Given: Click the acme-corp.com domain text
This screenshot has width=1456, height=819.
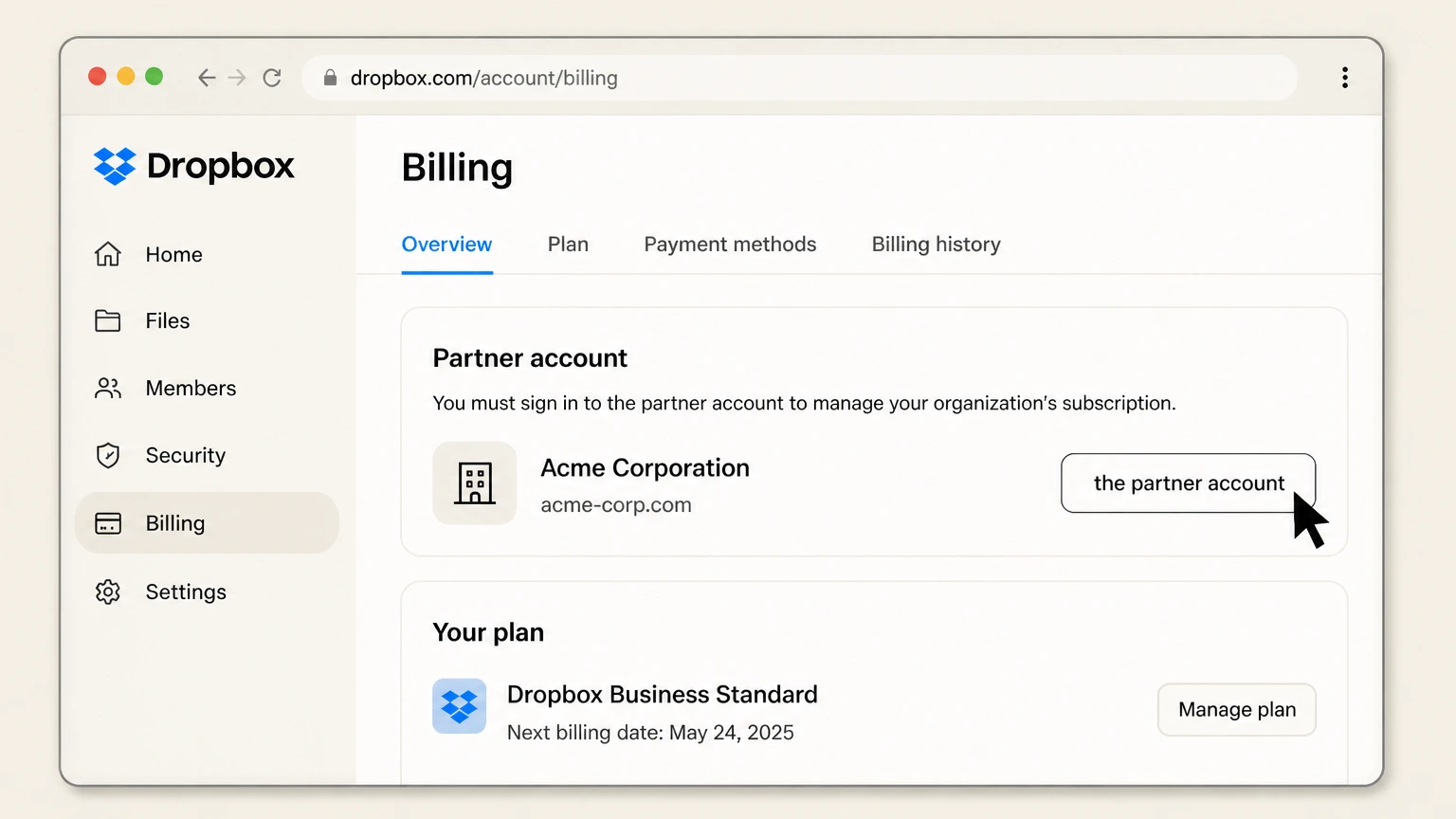Looking at the screenshot, I should (x=616, y=505).
